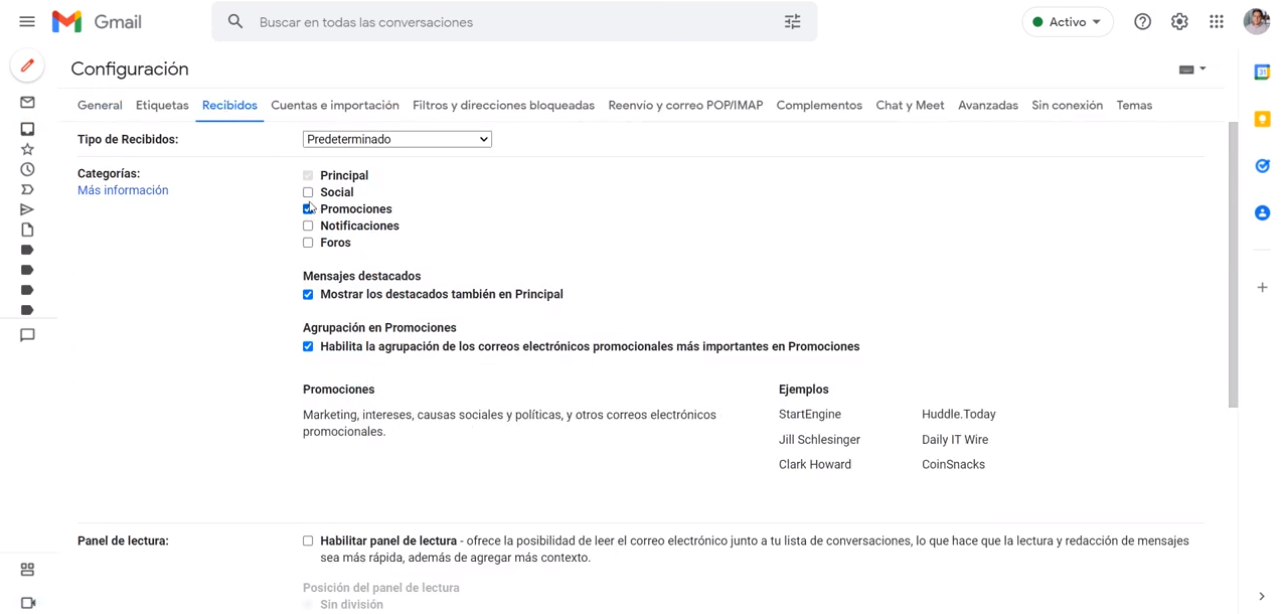Switch to the Etiquetas tab
The width and height of the screenshot is (1284, 614).
162,105
